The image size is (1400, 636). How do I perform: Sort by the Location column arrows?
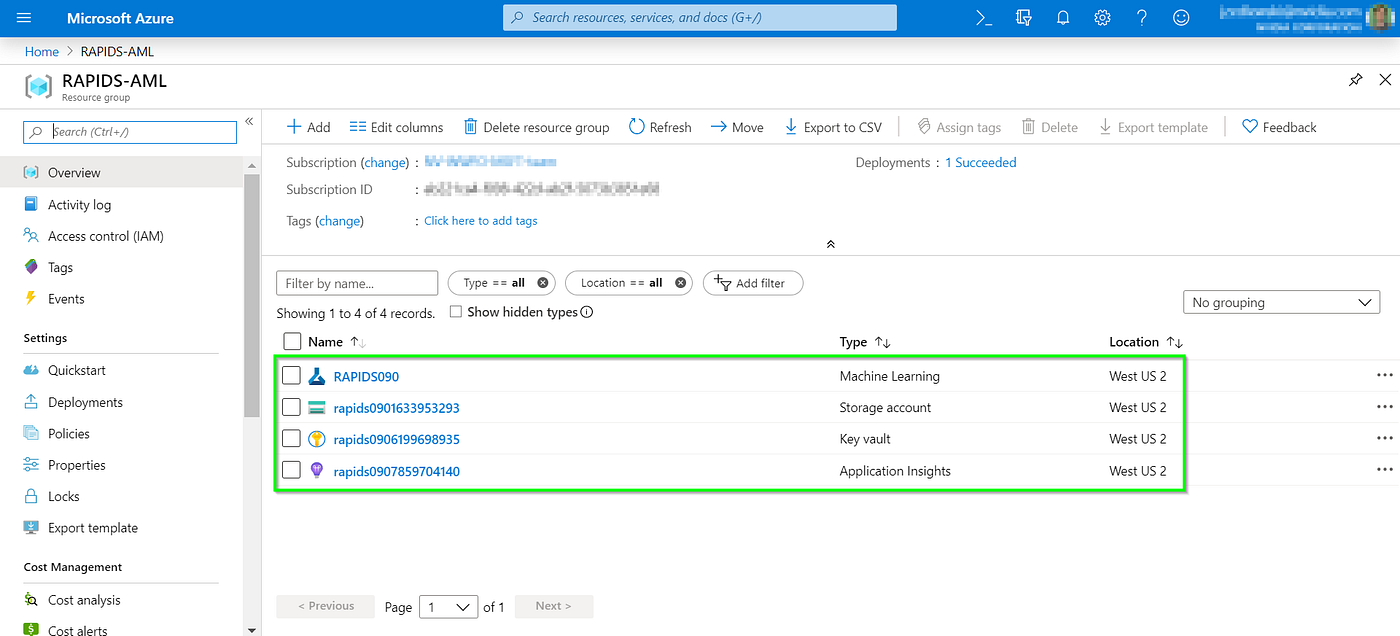(1175, 342)
